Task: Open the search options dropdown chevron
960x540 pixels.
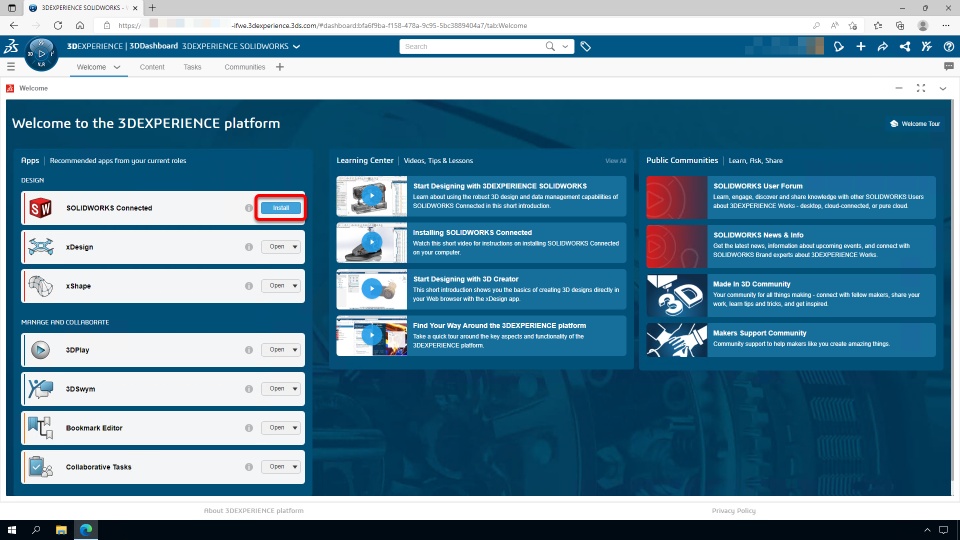Action: pyautogui.click(x=565, y=47)
